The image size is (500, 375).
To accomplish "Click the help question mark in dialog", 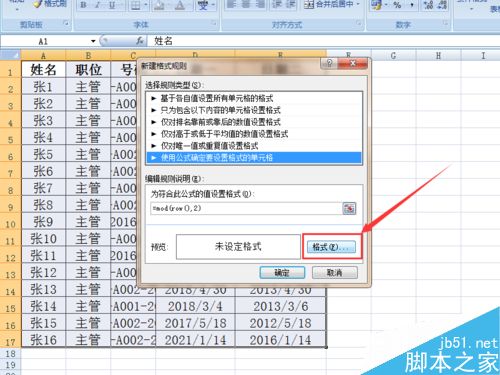I will tap(329, 63).
